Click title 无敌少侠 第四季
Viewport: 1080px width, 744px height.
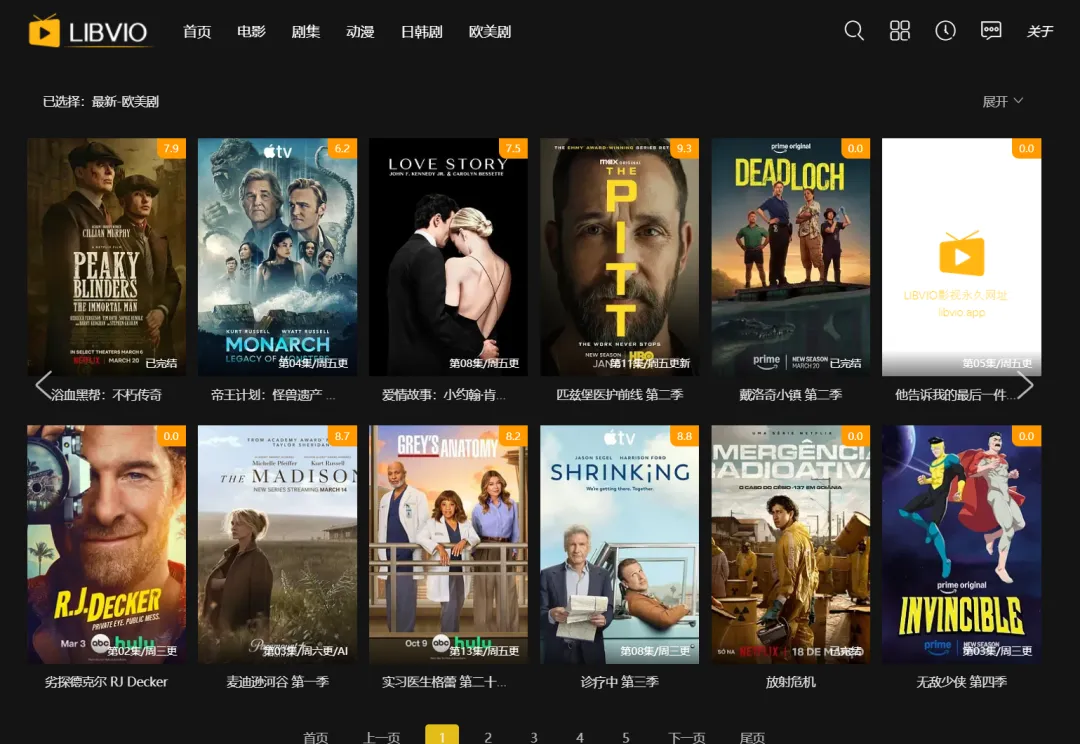[x=962, y=682]
